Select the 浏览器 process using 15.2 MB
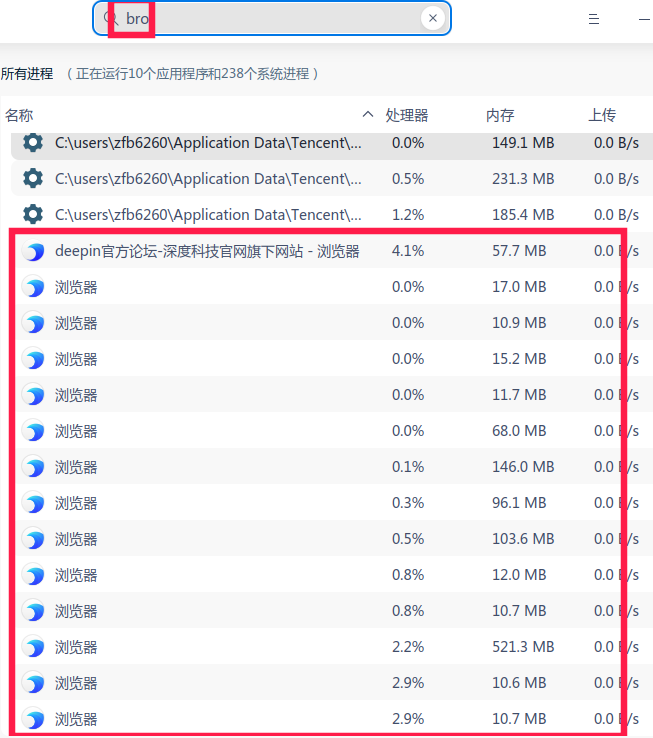The image size is (653, 738). 332,359
